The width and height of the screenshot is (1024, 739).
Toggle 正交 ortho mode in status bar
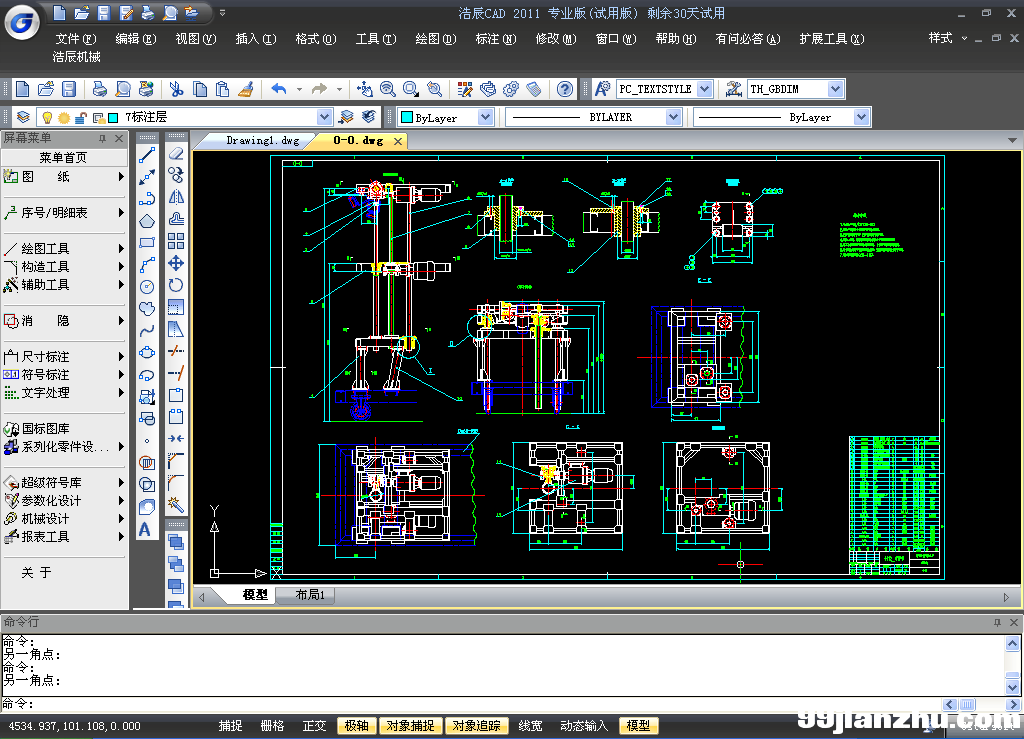coord(314,726)
